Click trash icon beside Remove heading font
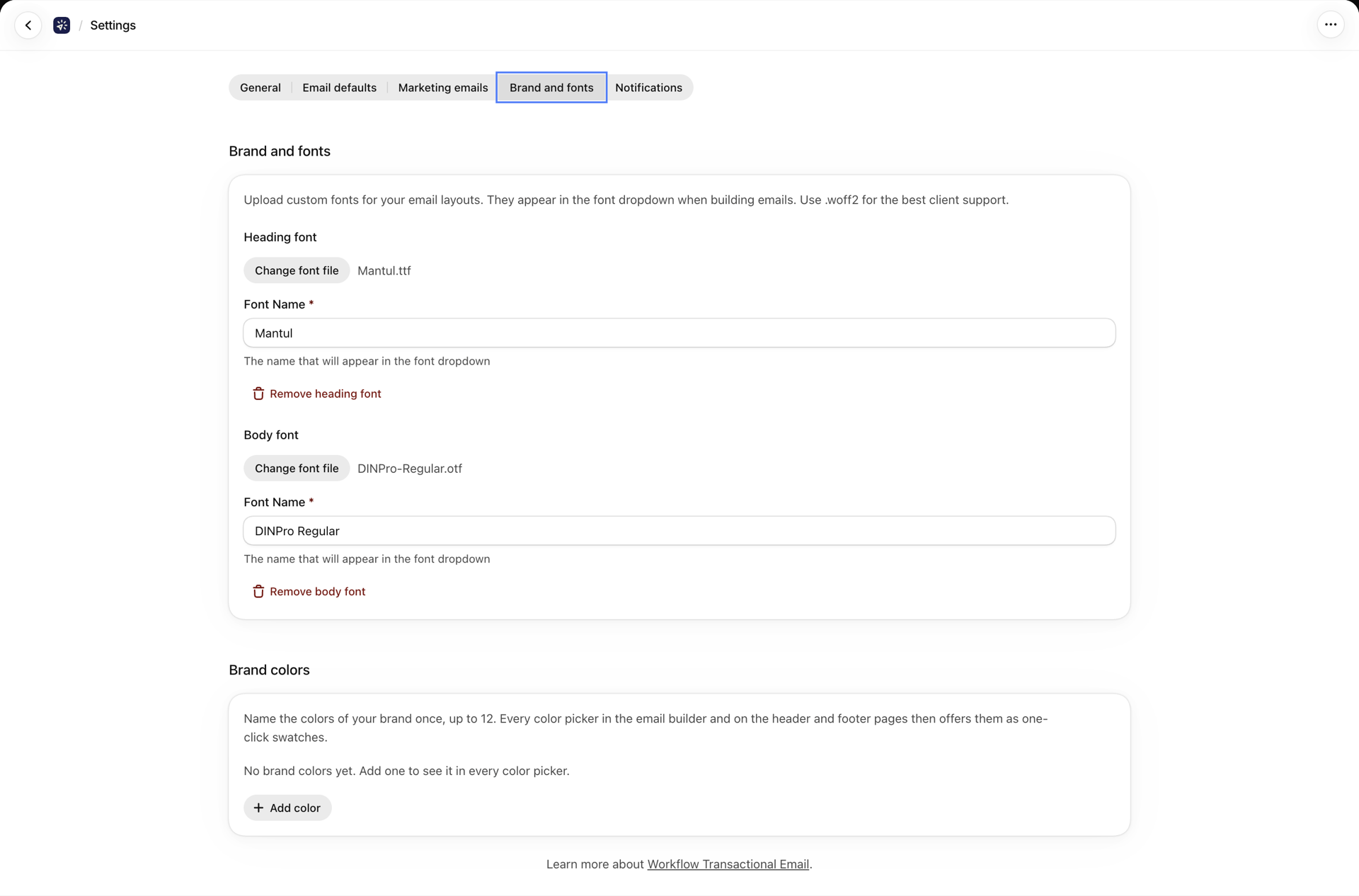Viewport: 1359px width, 896px height. 258,394
